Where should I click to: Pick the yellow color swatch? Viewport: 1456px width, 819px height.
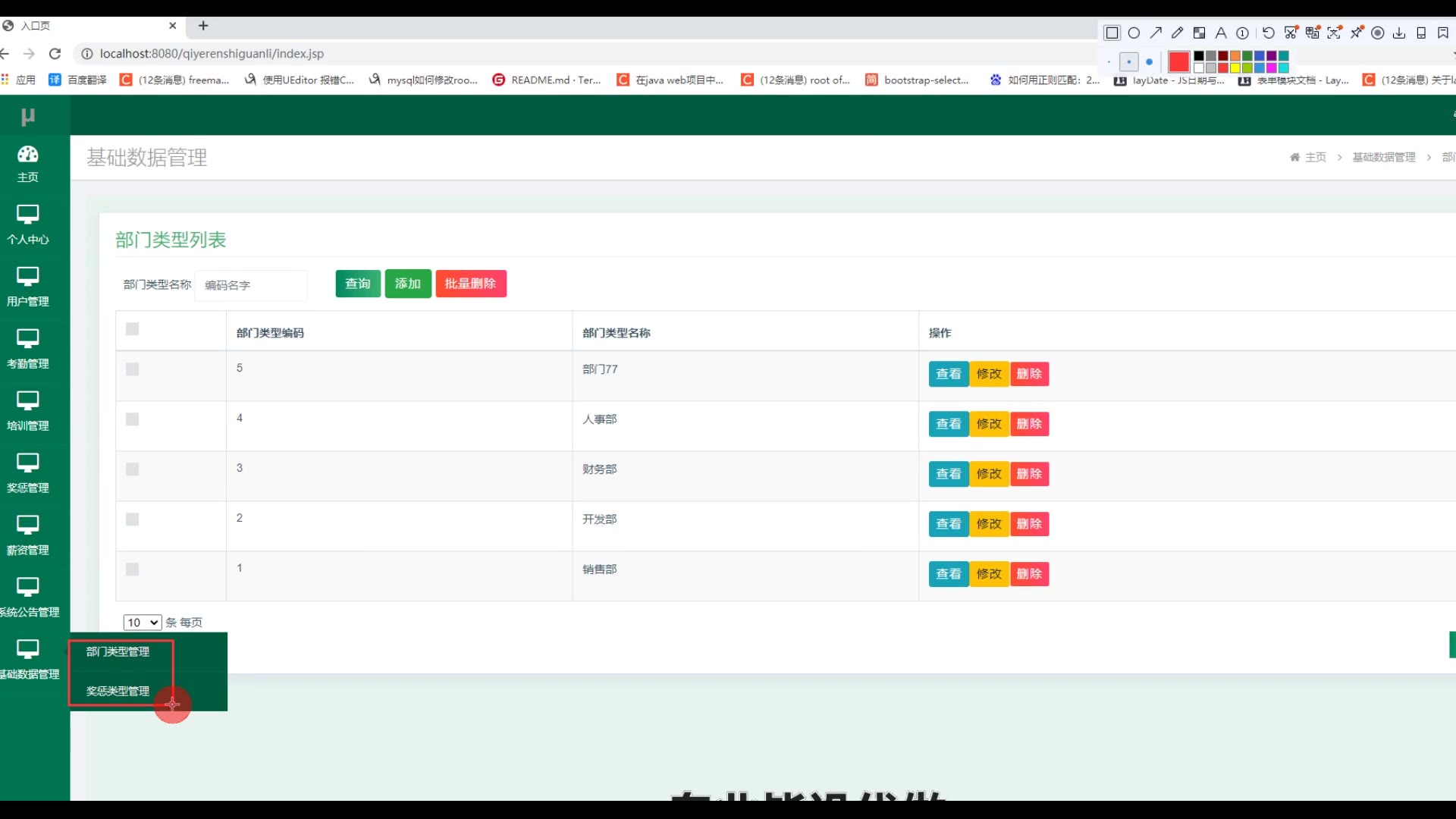[x=1235, y=68]
